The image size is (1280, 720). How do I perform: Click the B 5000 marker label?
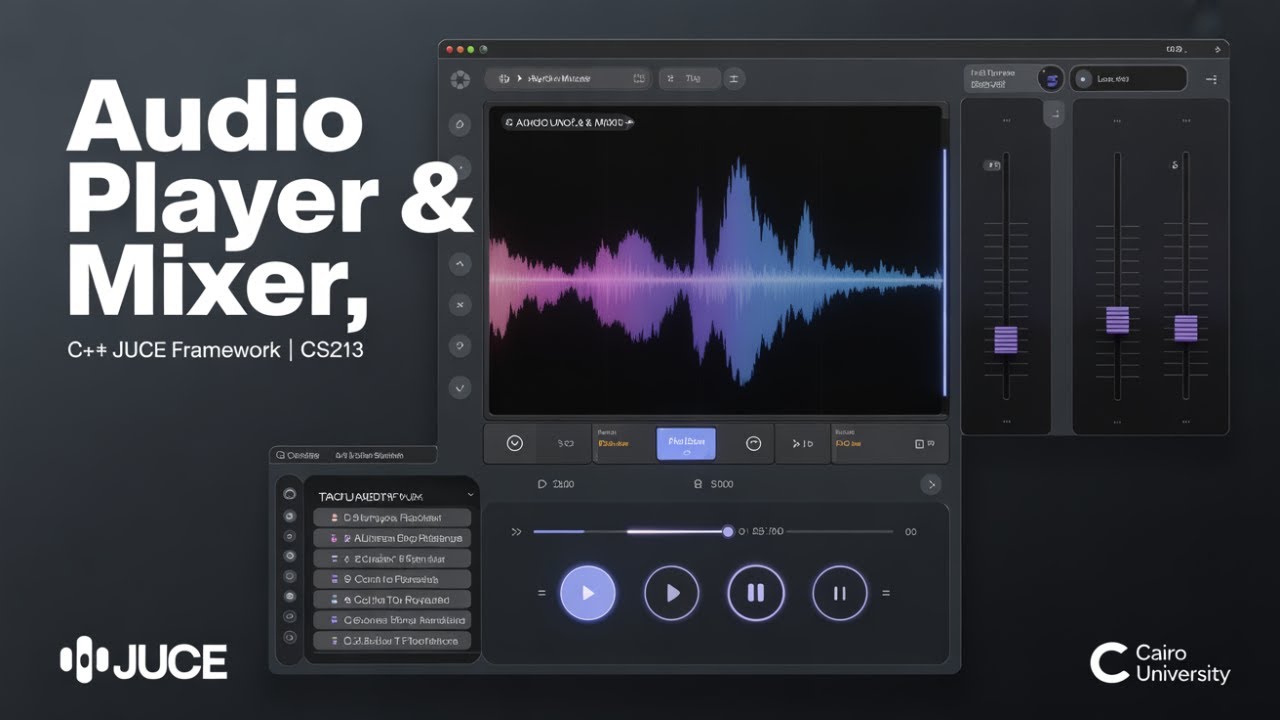pyautogui.click(x=714, y=484)
